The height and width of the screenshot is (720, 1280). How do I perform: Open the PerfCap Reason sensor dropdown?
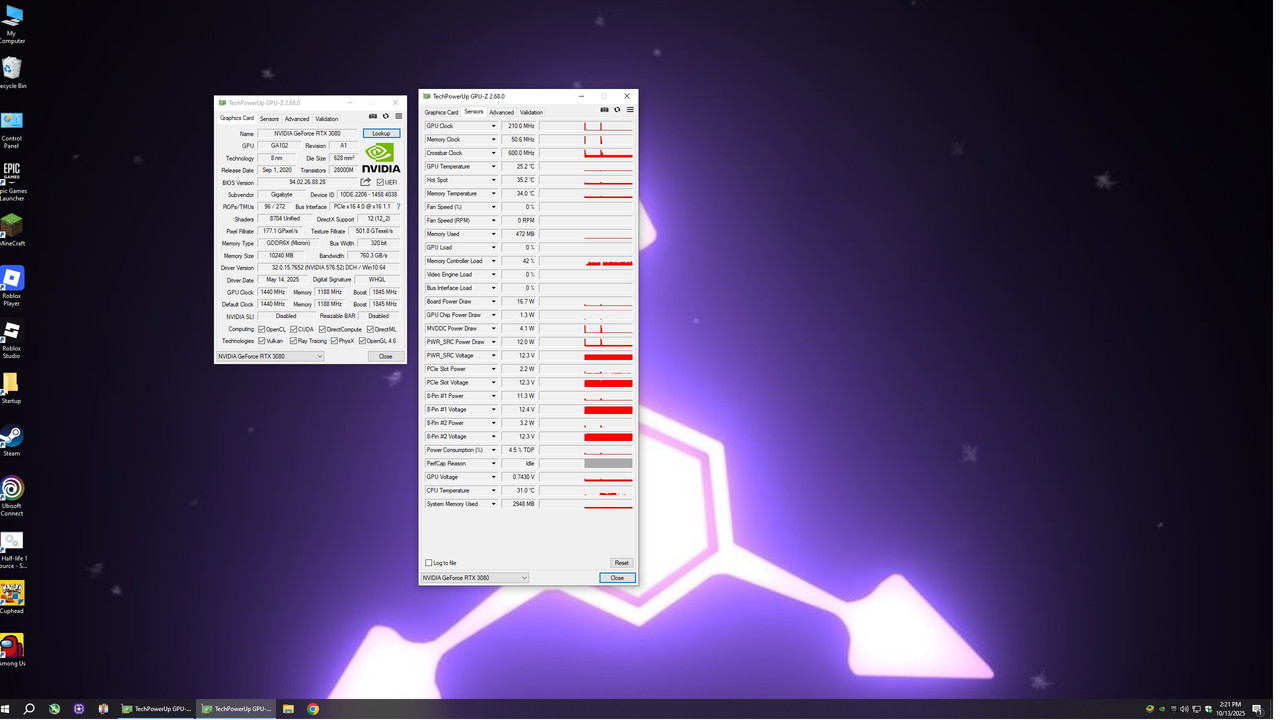493,464
